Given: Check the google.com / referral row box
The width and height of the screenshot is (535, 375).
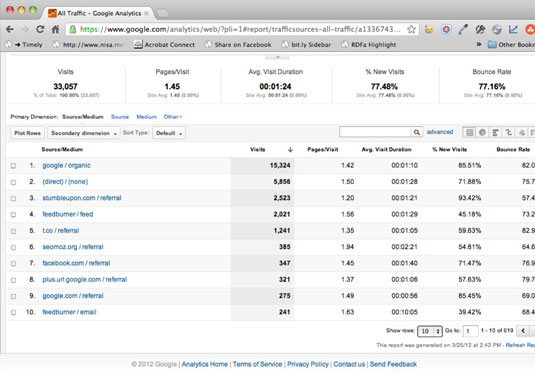Looking at the screenshot, I should [13, 296].
